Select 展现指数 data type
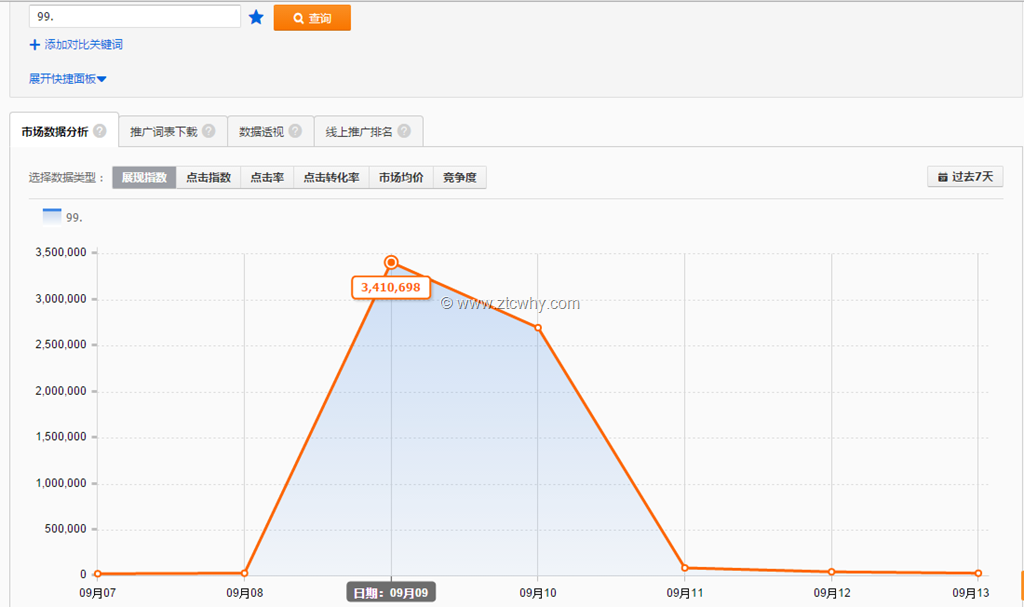Viewport: 1024px width, 607px height. click(x=144, y=178)
